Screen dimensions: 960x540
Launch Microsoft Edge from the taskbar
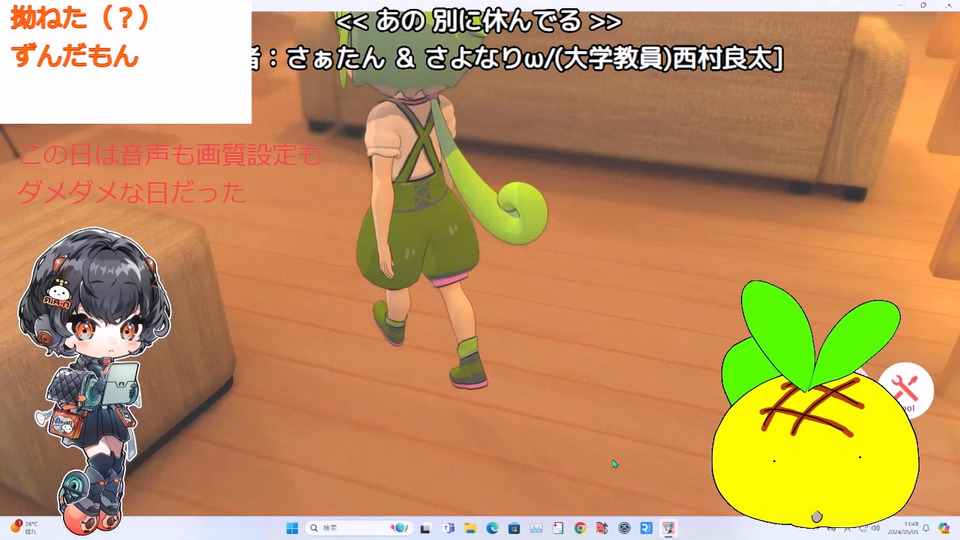(x=492, y=528)
